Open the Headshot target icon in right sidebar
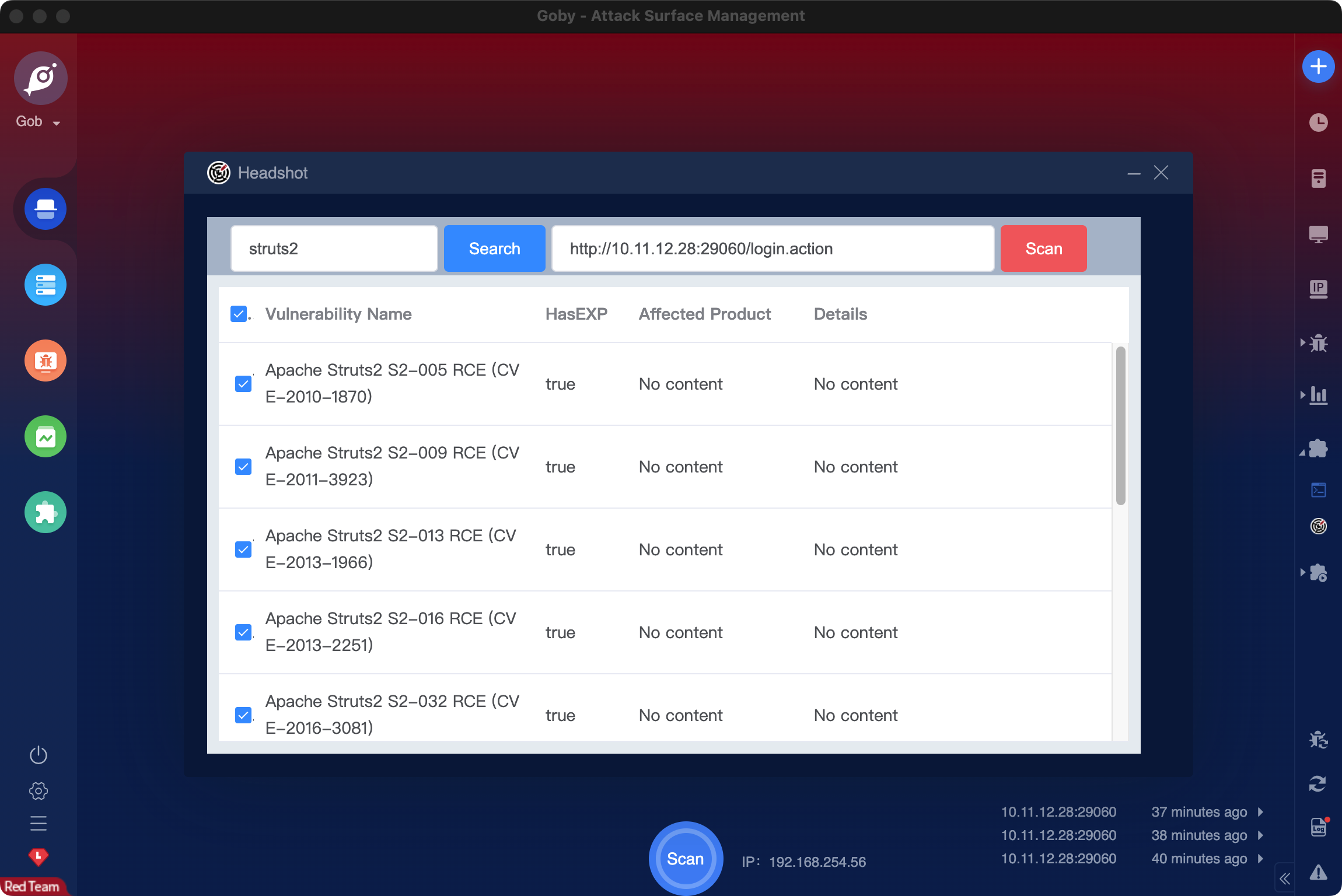 click(x=1318, y=526)
